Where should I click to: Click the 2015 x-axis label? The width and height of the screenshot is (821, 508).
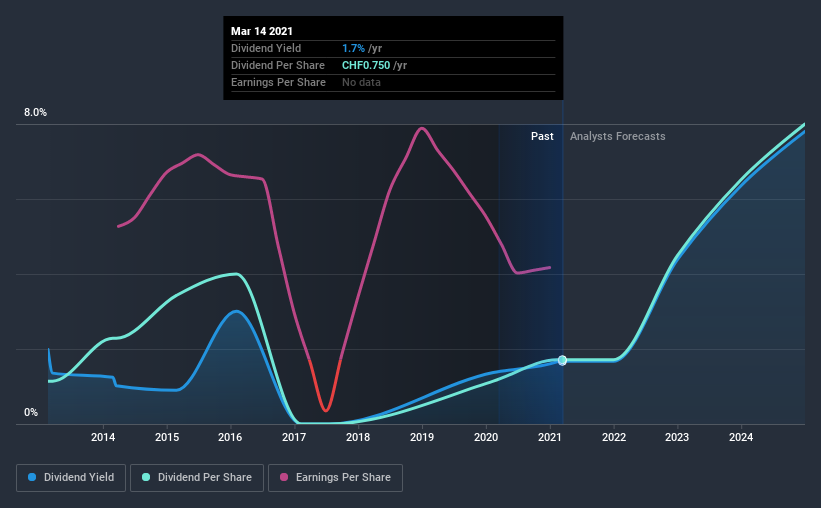167,437
